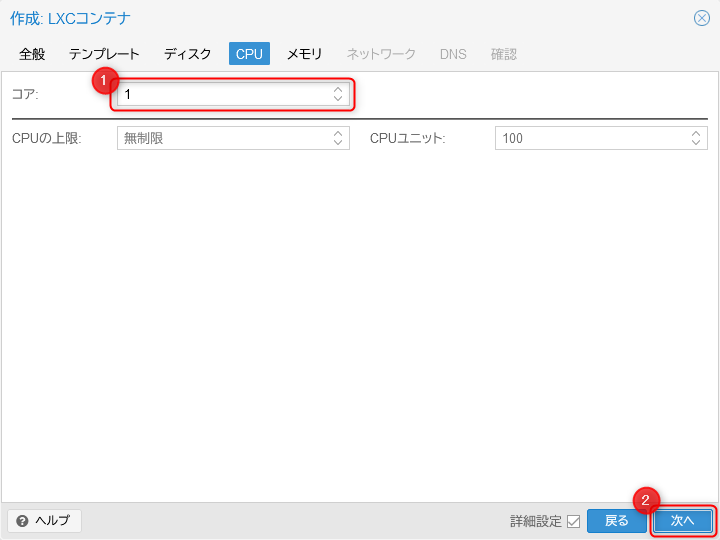Open the テンプレート tab
720x540 pixels.
[x=104, y=54]
